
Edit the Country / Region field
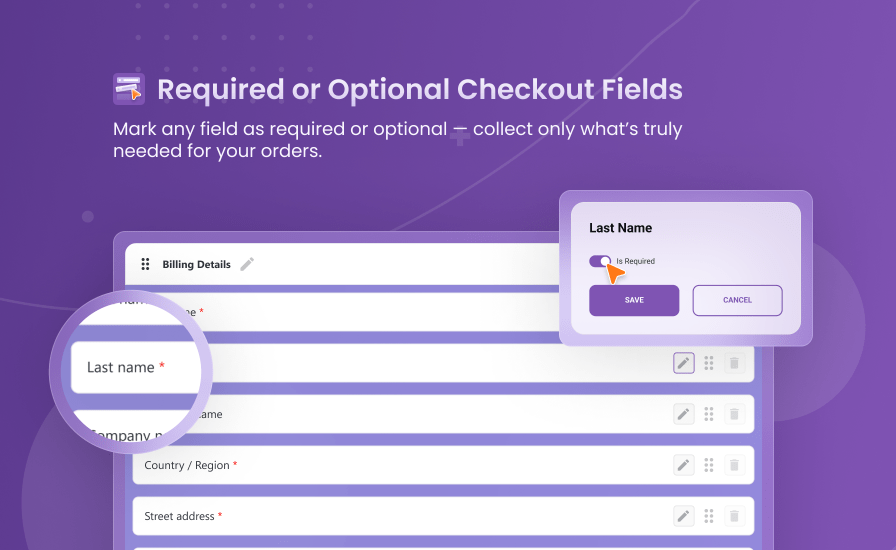pos(683,465)
